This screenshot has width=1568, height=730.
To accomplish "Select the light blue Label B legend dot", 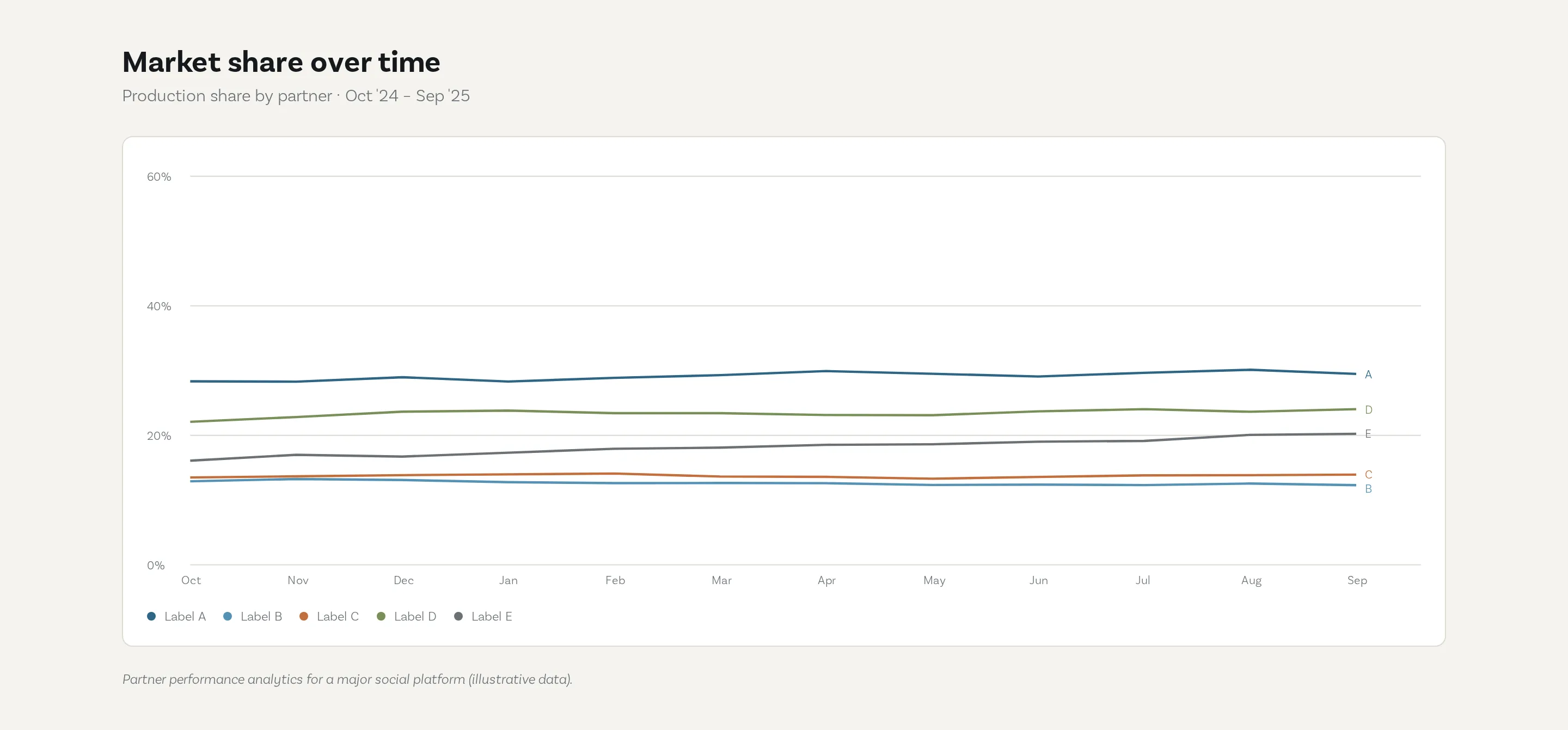I will tap(228, 616).
